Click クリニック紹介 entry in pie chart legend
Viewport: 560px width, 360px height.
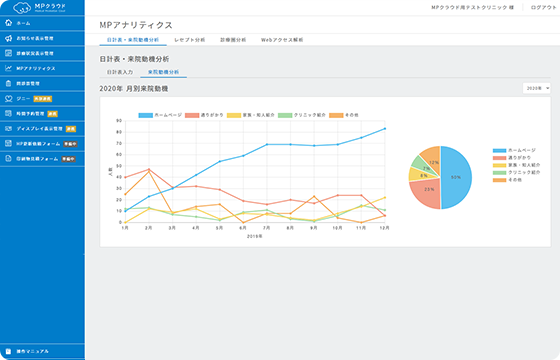(x=516, y=172)
